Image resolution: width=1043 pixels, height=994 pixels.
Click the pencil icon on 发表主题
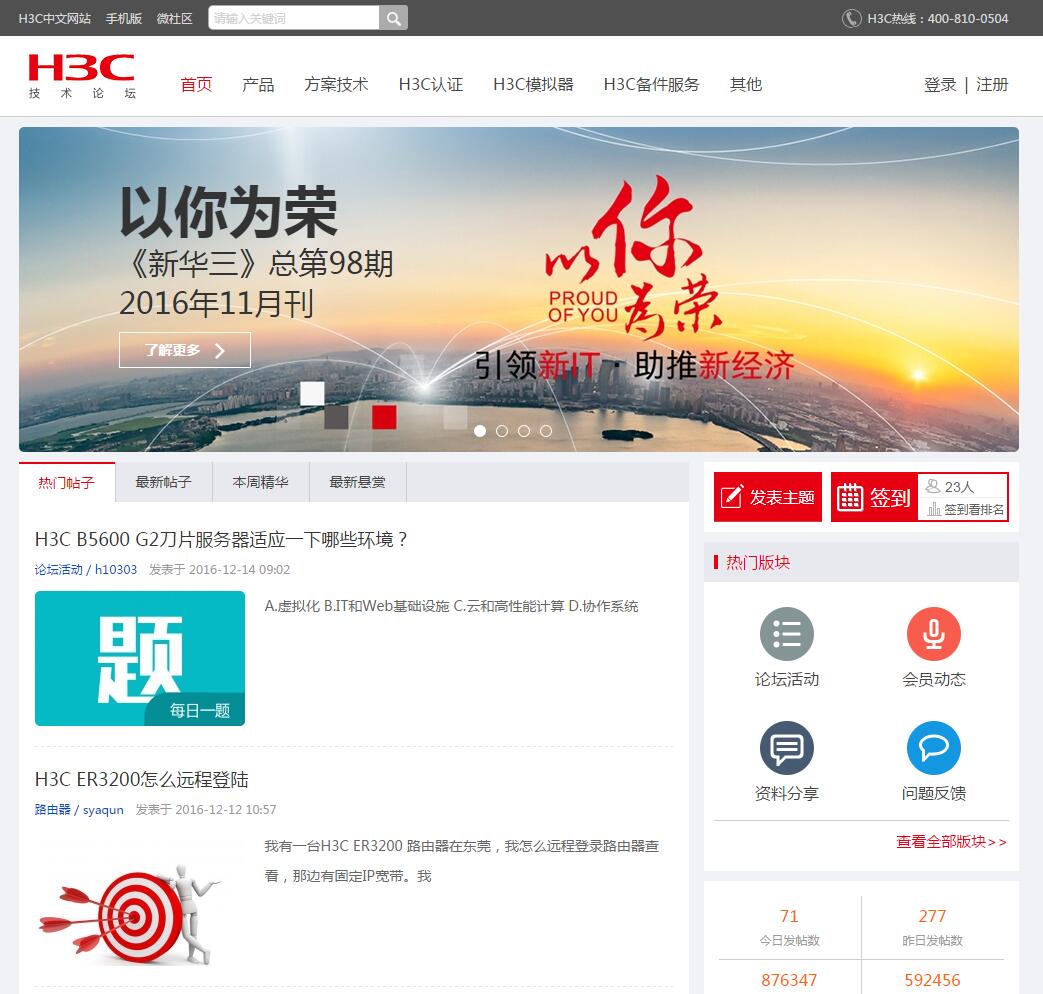(732, 496)
